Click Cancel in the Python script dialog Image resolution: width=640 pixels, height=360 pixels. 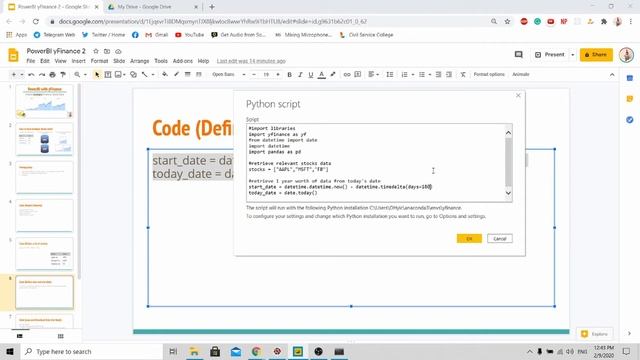(500, 239)
